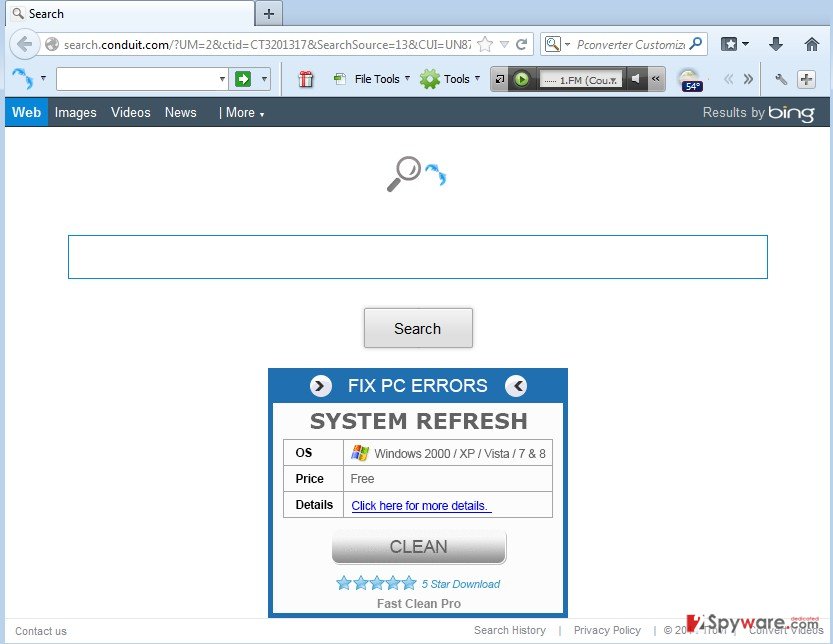Mute the radio speaker icon

point(635,79)
